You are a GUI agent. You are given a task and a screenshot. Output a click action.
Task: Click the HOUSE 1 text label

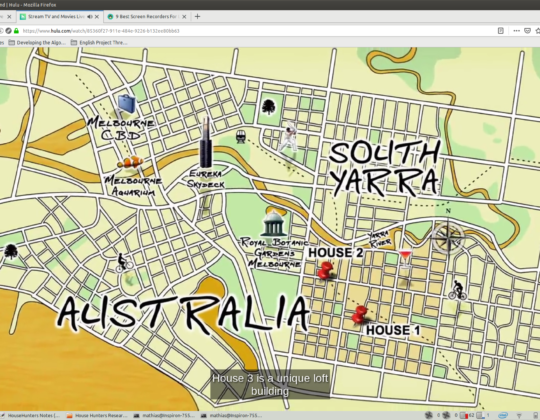(x=393, y=330)
